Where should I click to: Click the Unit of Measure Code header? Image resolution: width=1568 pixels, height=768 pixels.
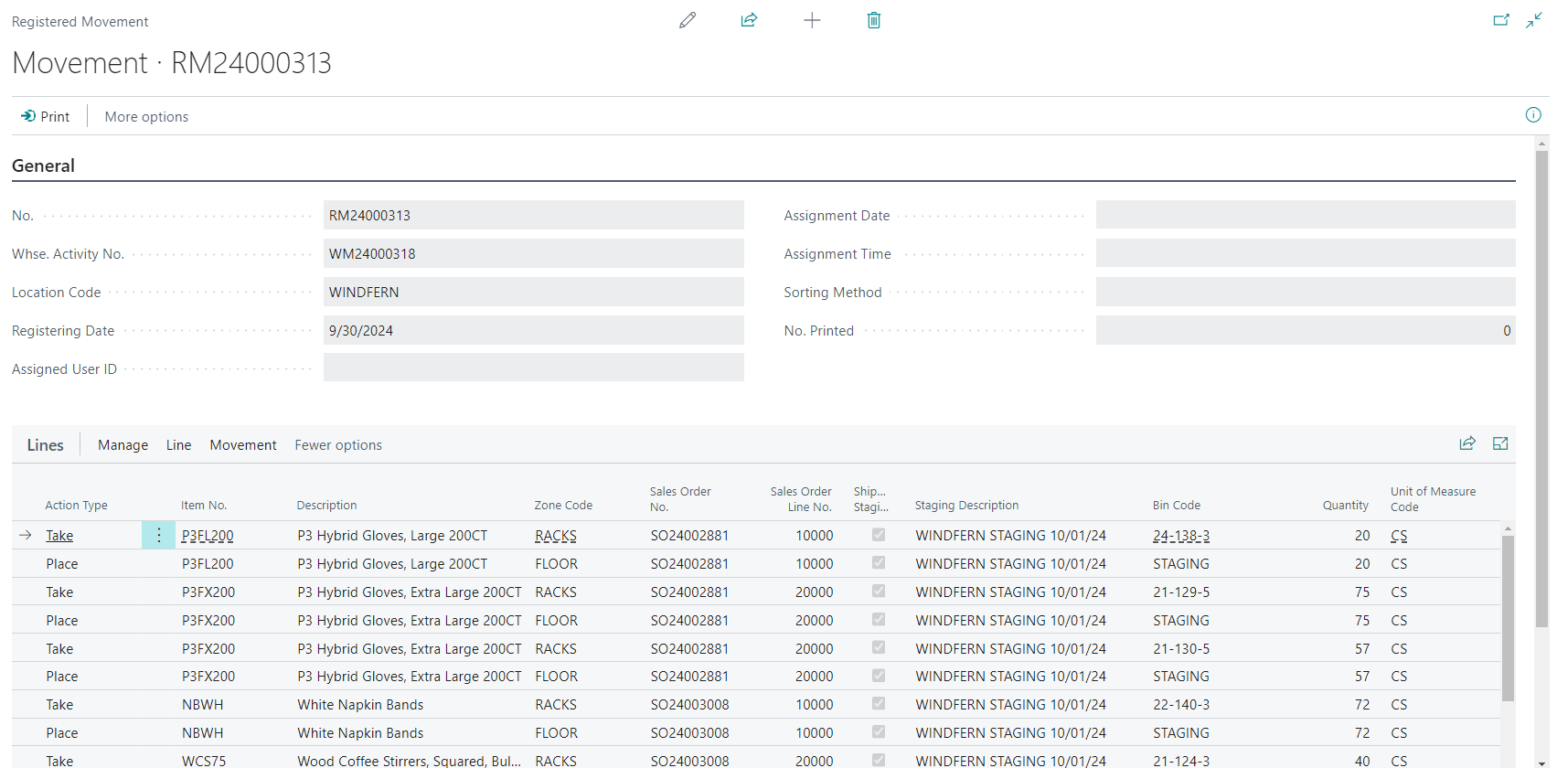(1433, 498)
